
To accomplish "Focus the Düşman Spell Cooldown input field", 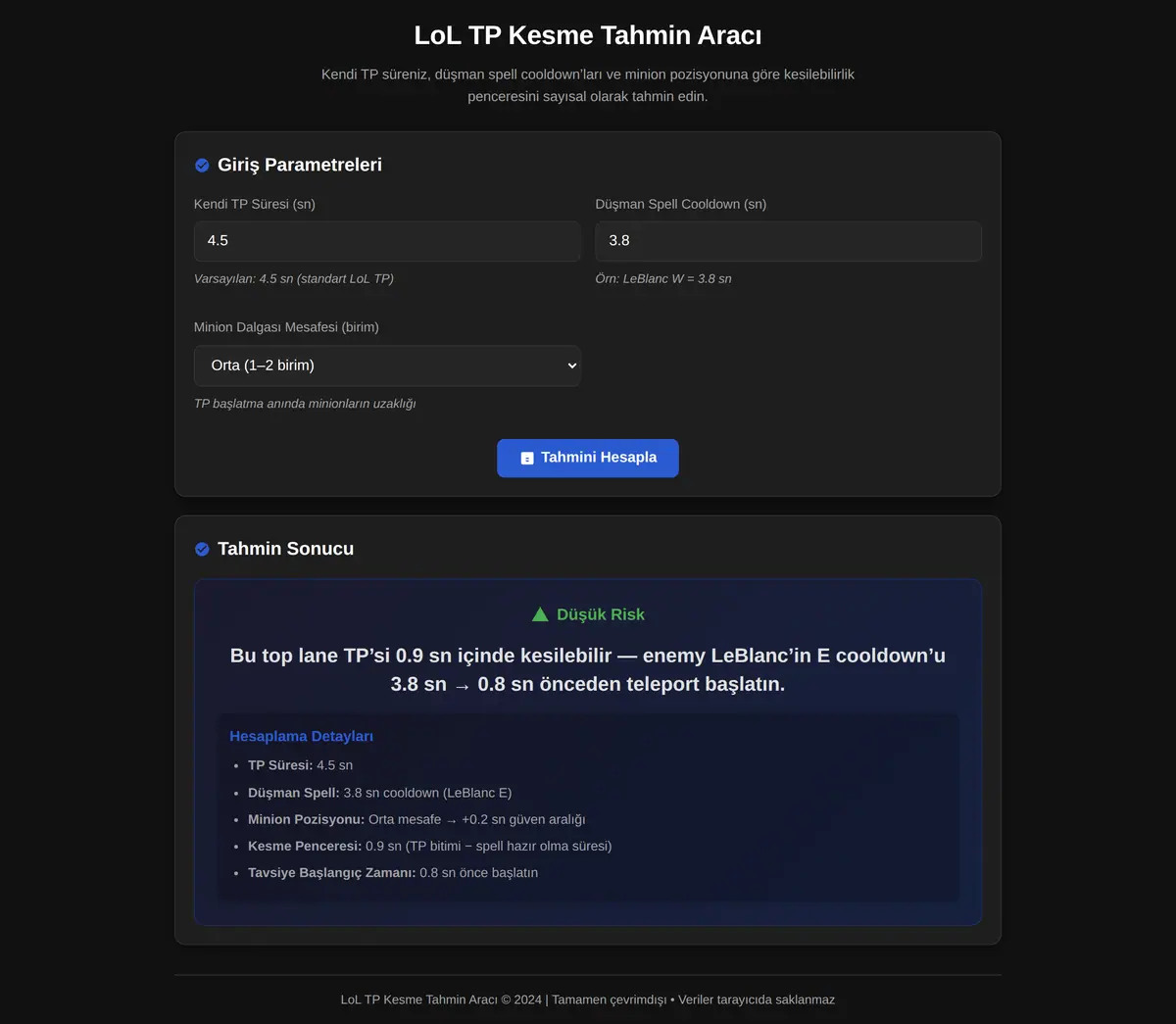I will [789, 241].
